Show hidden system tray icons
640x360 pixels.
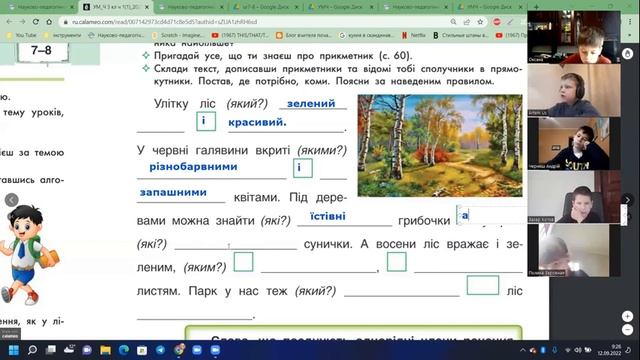coord(522,350)
